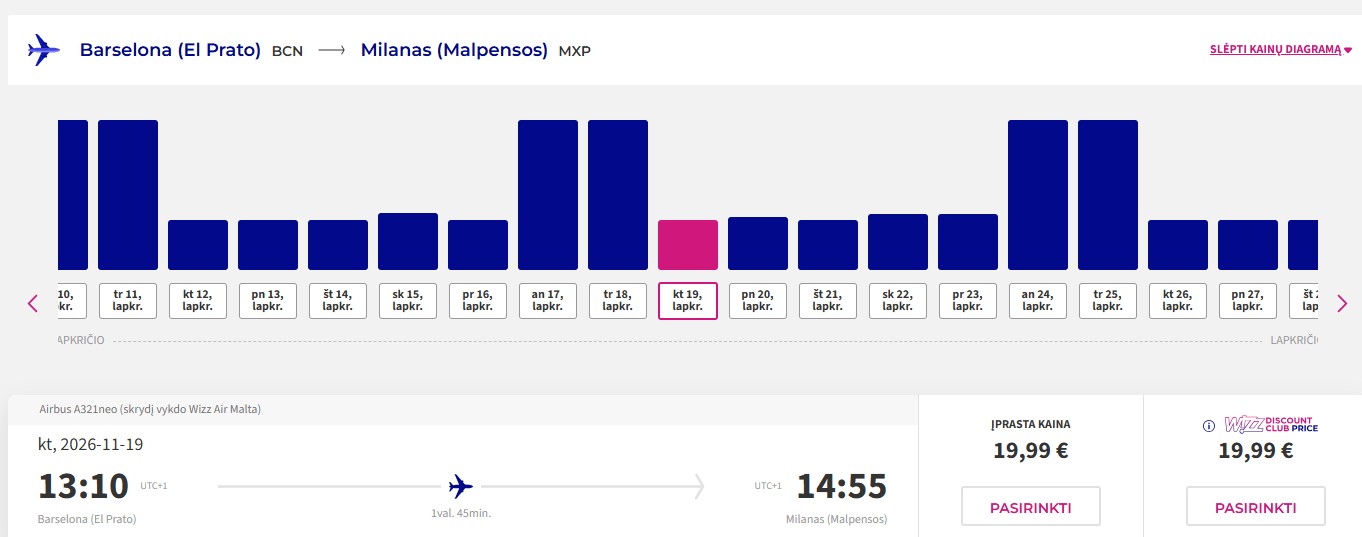Click the price bar above an 24
1362x537 pixels.
[1038, 195]
